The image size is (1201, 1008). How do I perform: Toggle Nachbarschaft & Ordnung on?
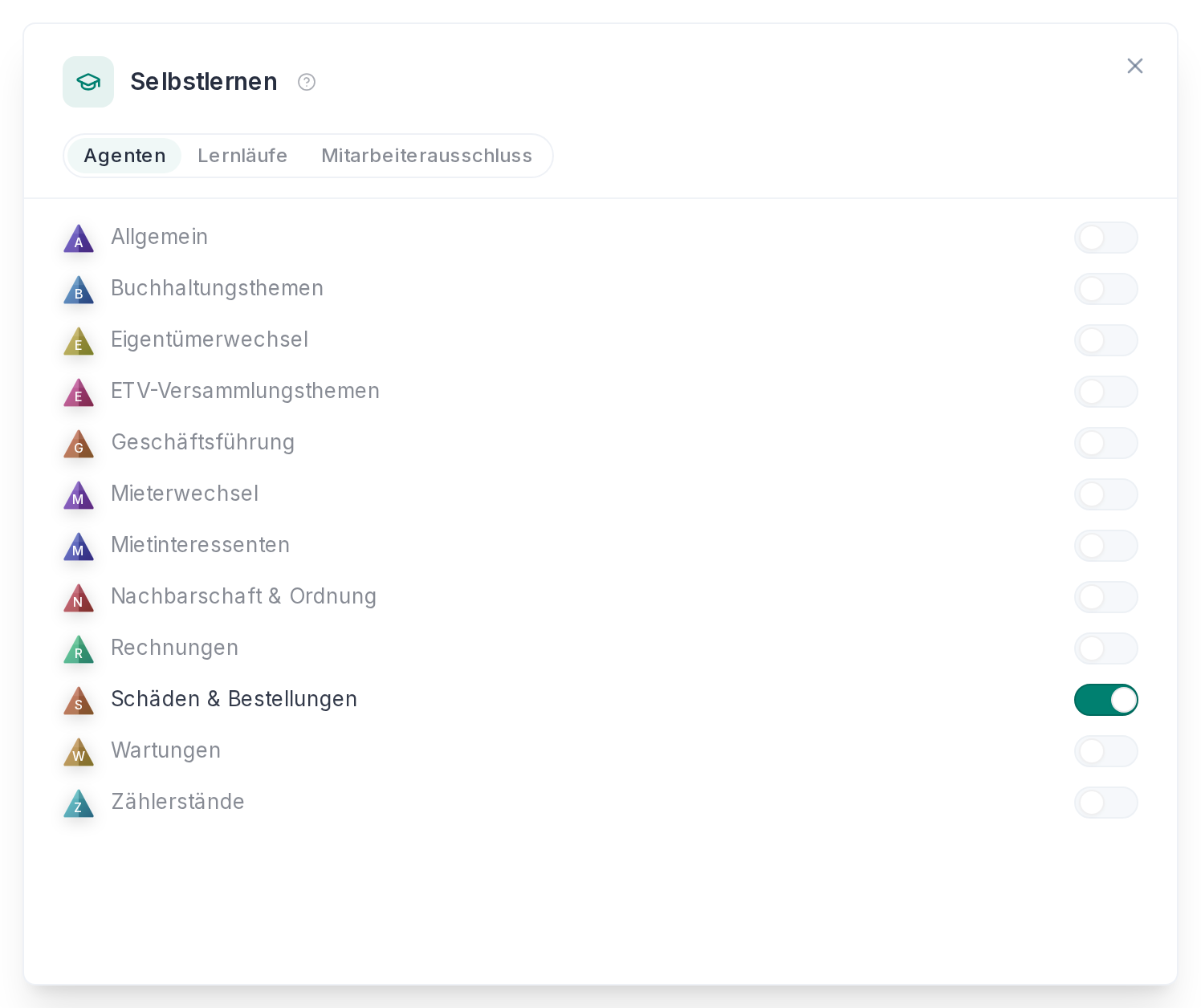1106,597
